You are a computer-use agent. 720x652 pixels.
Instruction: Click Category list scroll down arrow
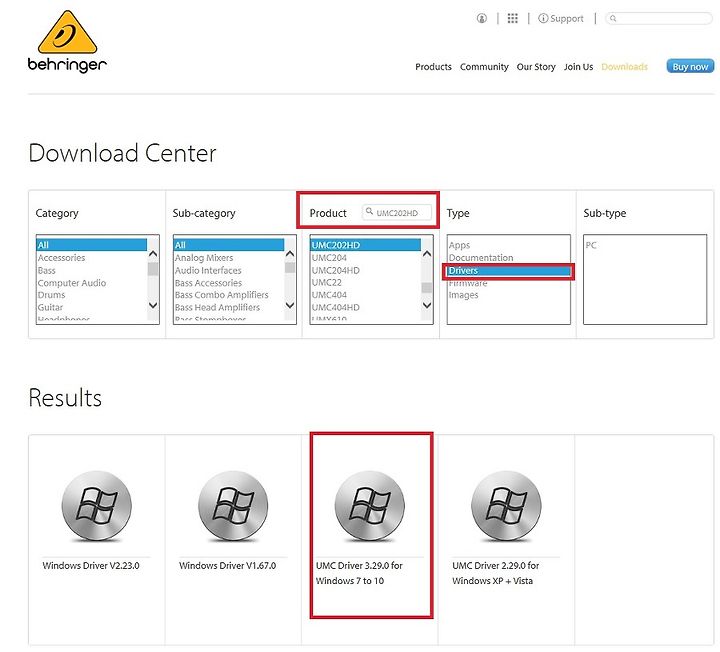tap(153, 305)
